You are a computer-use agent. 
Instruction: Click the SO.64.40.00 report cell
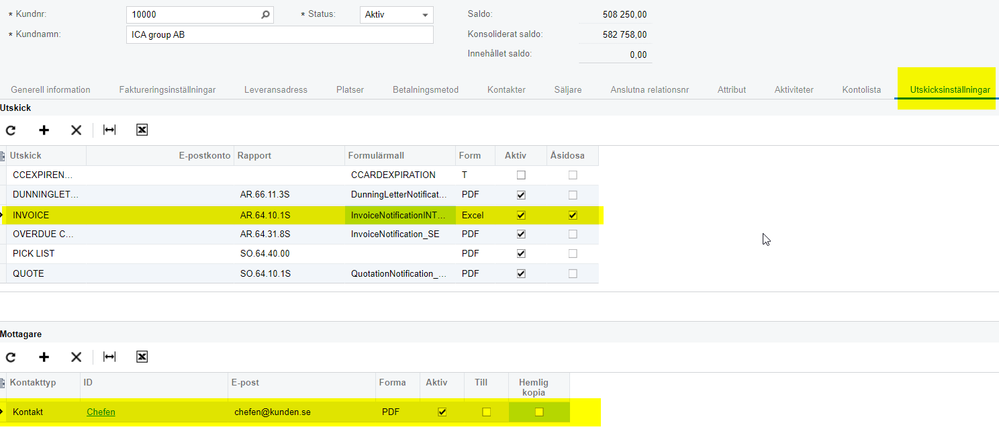click(290, 253)
